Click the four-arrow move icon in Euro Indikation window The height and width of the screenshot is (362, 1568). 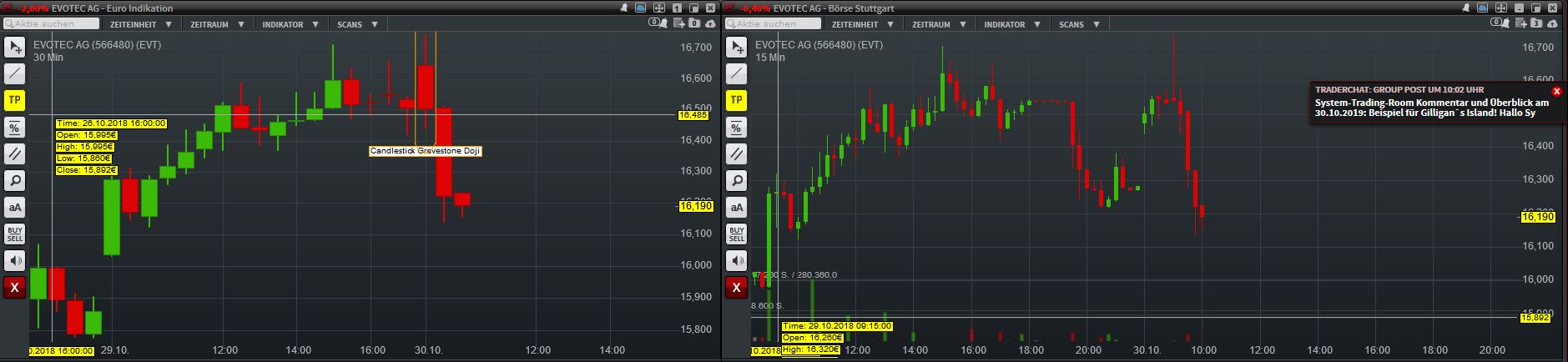click(x=659, y=8)
